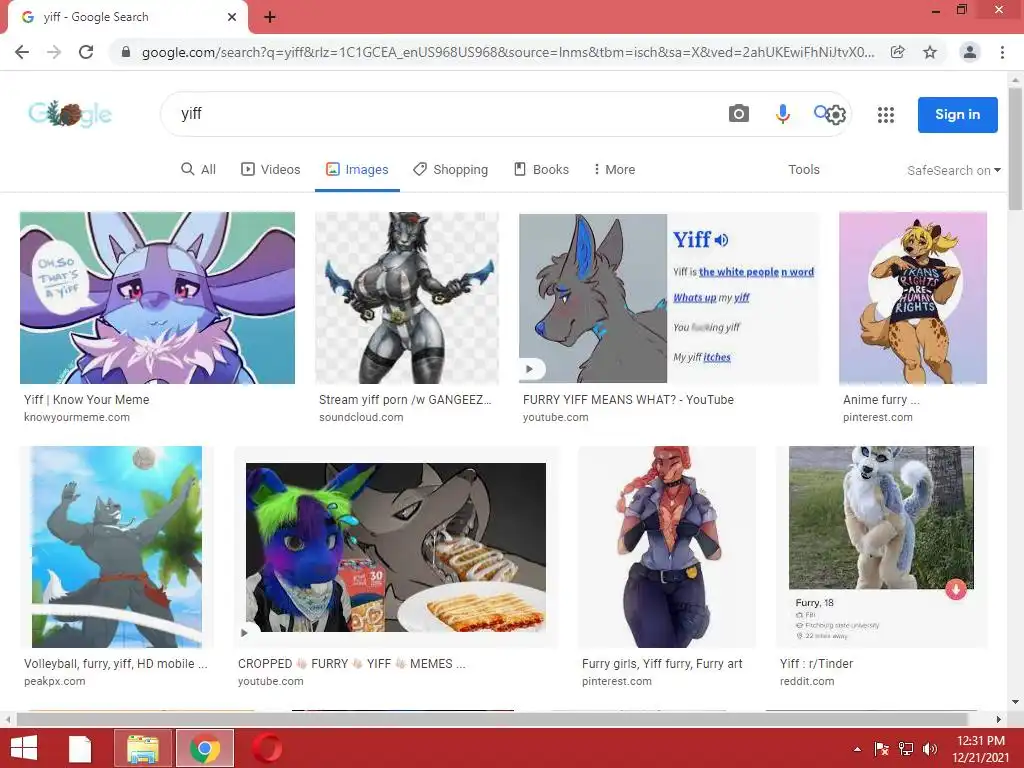This screenshot has height=768, width=1024.
Task: Search by image using the camera icon
Action: (x=739, y=114)
